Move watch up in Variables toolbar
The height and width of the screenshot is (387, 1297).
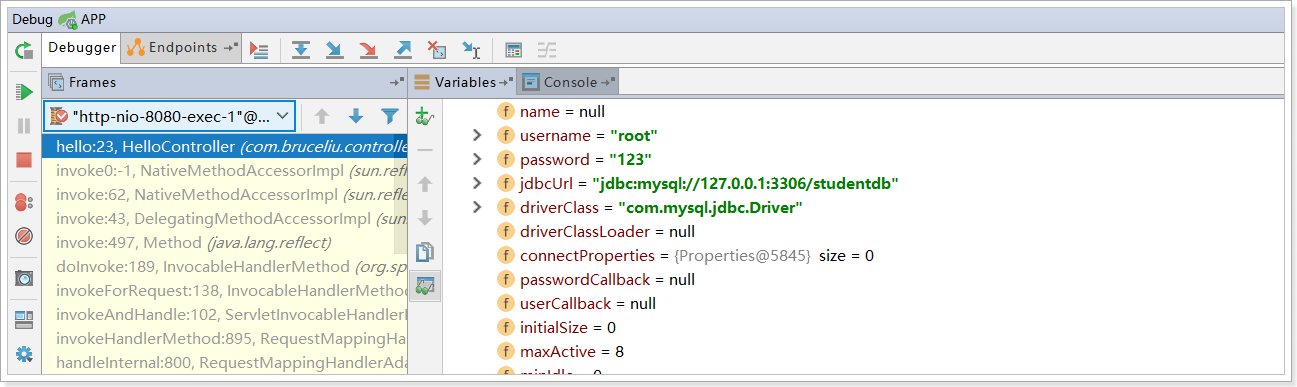point(425,184)
